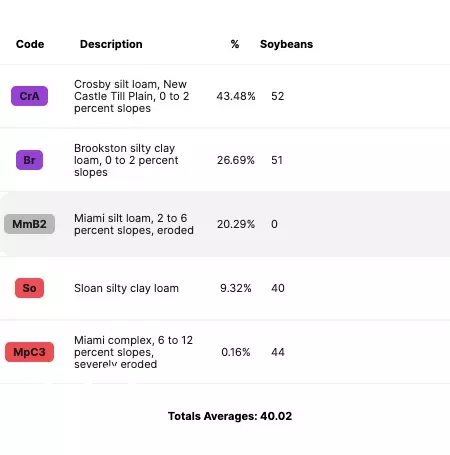Select the Miami complex severely eroded description
This screenshot has width=450, height=455.
tap(133, 352)
